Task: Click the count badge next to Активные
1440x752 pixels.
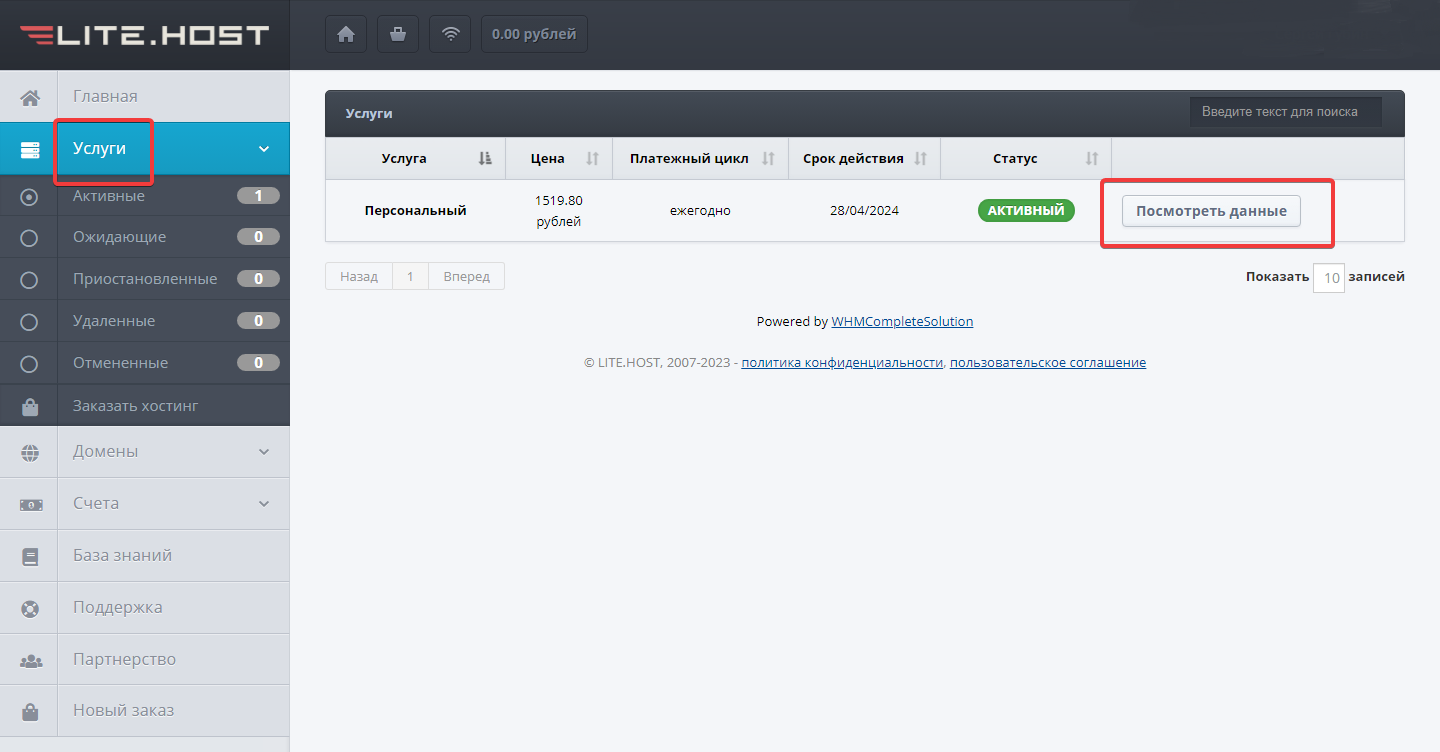Action: click(258, 196)
